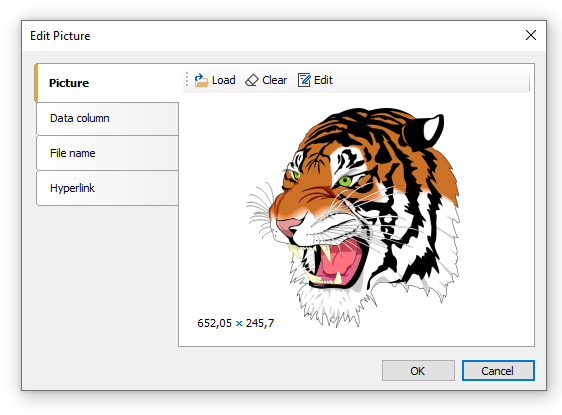The image size is (562, 415).
Task: Click the picture size text 652,05 × 245,7
Action: coord(235,323)
